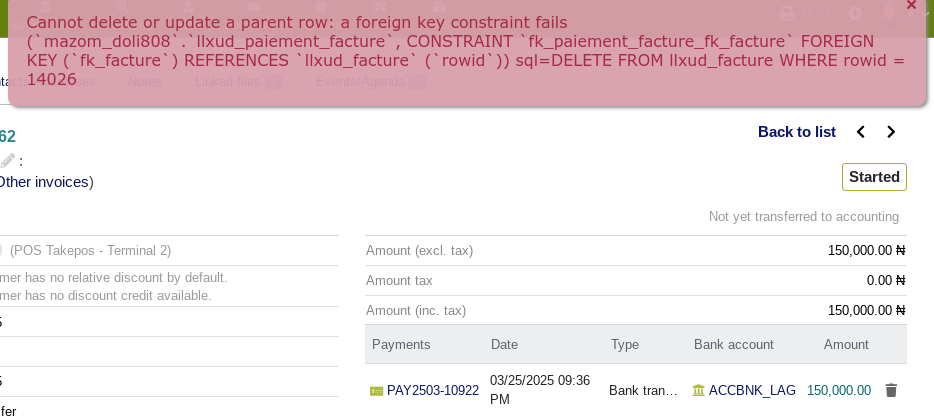Click the truncated Bank transfer type cell
This screenshot has height=416, width=934.
click(643, 390)
